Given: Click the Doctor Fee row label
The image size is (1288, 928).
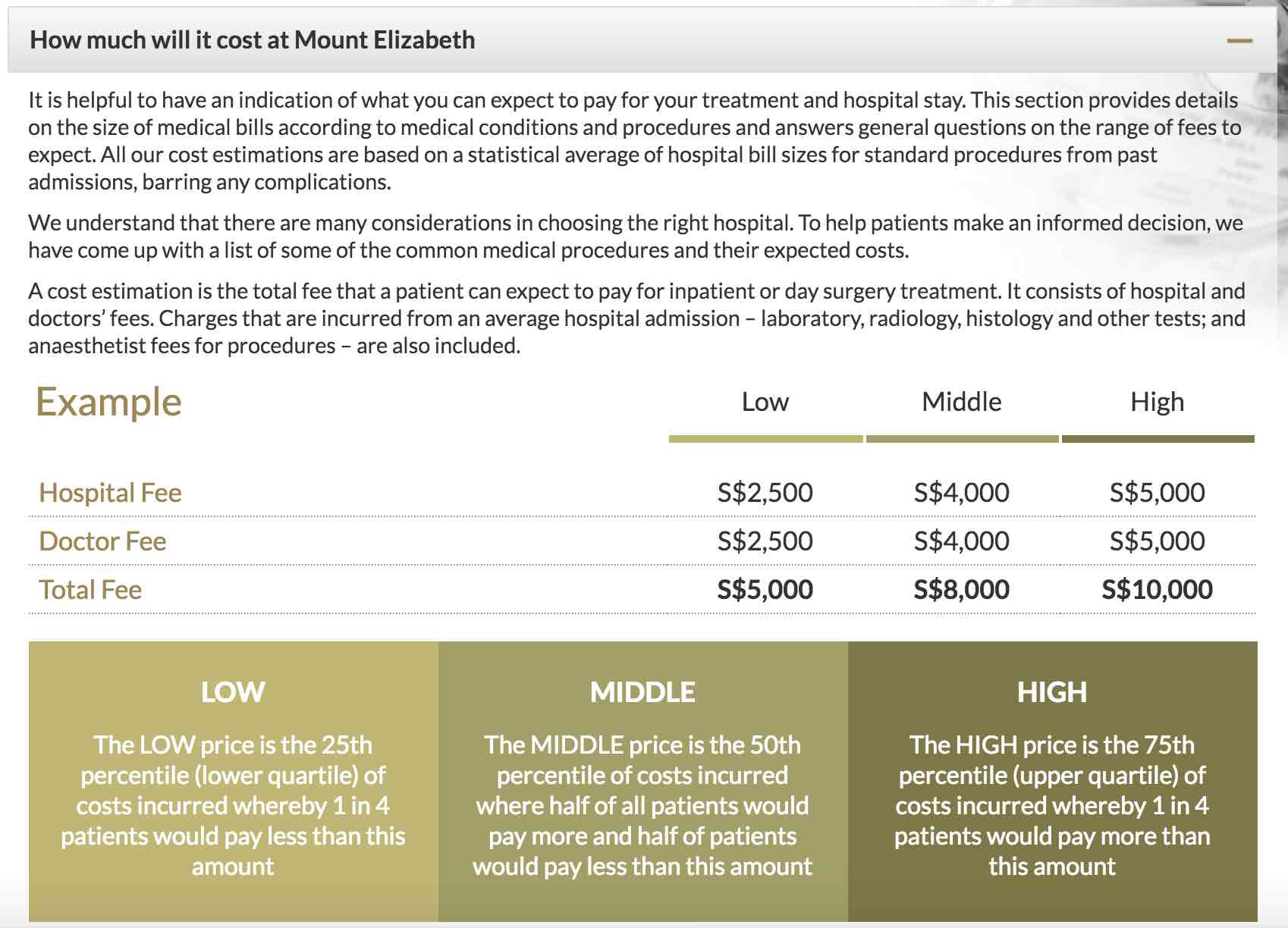Looking at the screenshot, I should coord(102,541).
